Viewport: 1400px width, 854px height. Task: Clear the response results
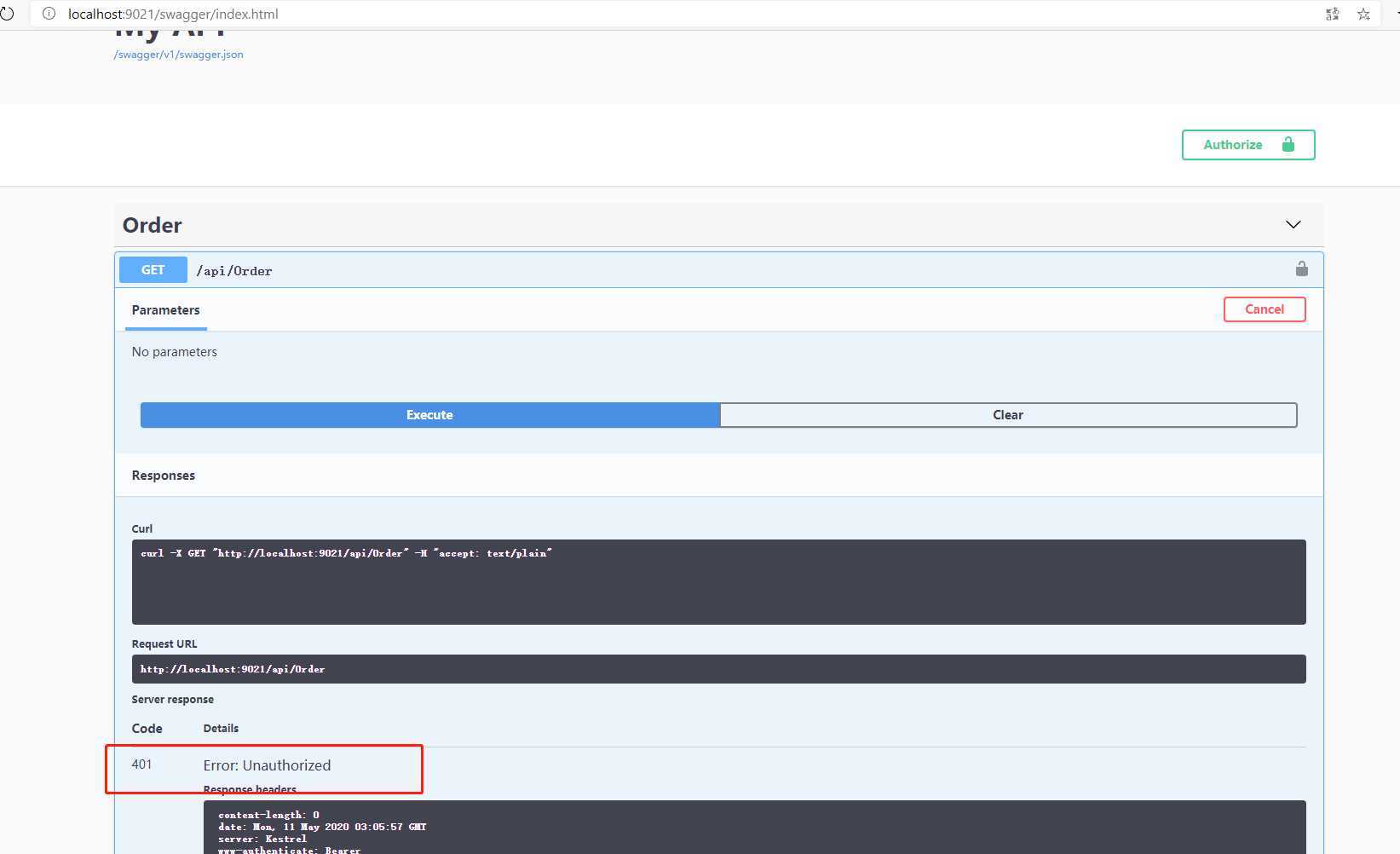pyautogui.click(x=1008, y=415)
